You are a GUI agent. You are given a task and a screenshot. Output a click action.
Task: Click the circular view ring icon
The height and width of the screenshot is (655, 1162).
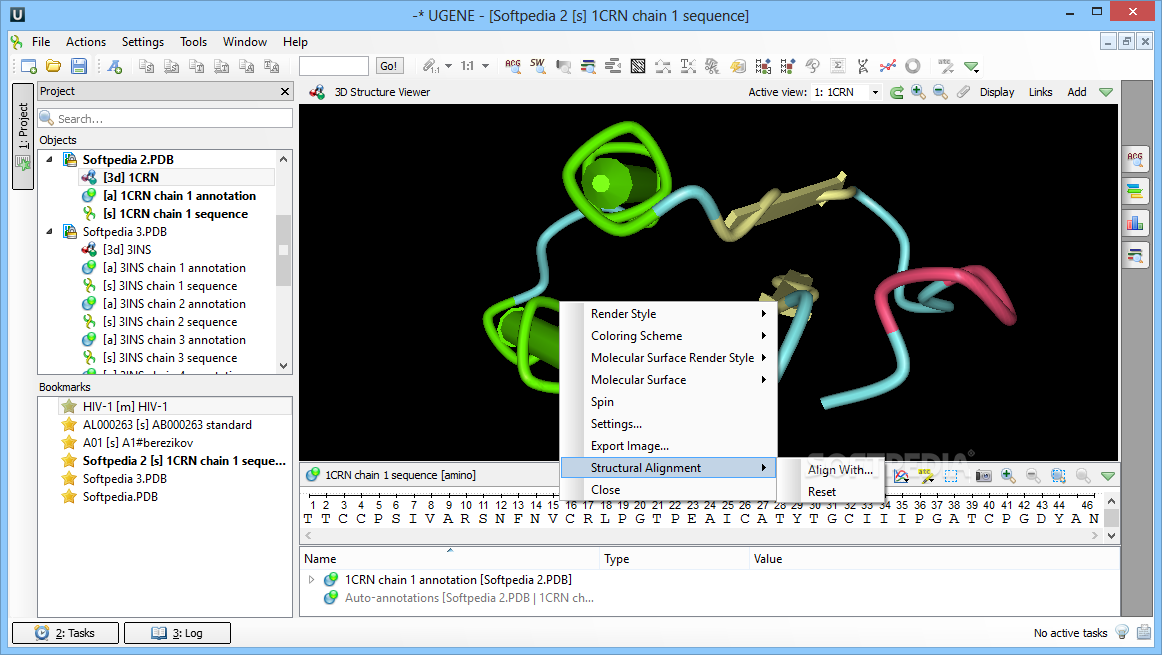pos(913,66)
